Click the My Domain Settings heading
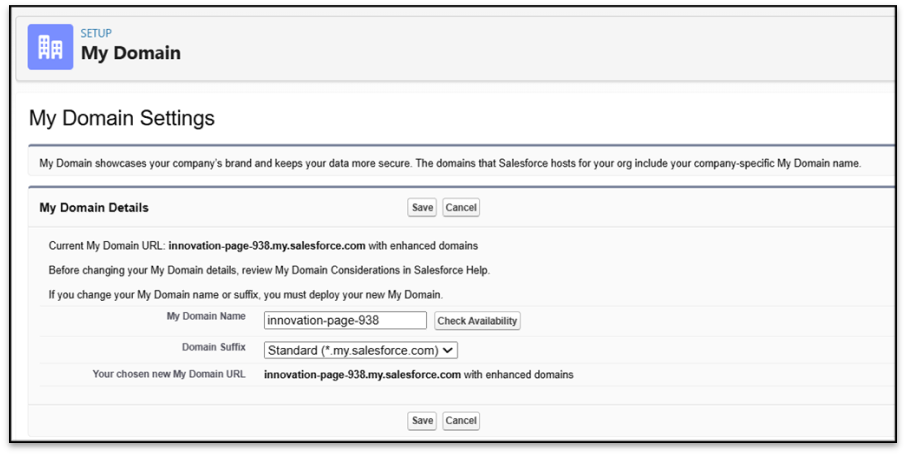Image resolution: width=906 pixels, height=455 pixels. (x=122, y=118)
